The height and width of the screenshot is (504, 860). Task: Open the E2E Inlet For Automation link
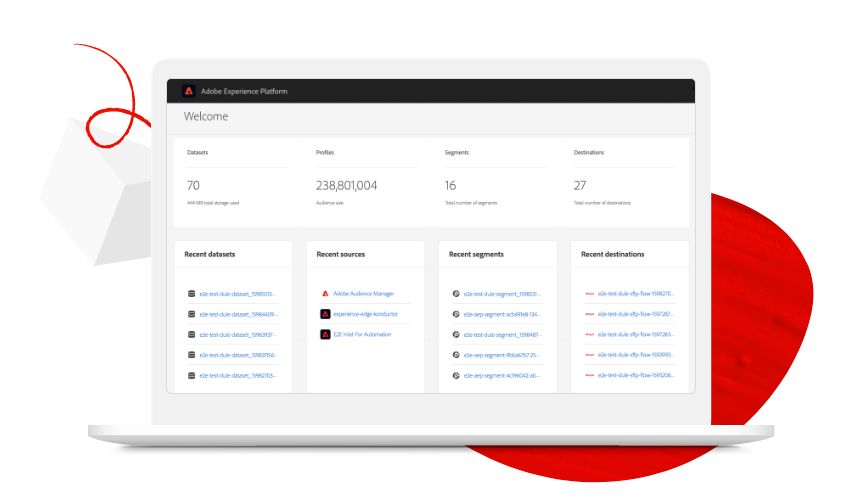point(363,335)
